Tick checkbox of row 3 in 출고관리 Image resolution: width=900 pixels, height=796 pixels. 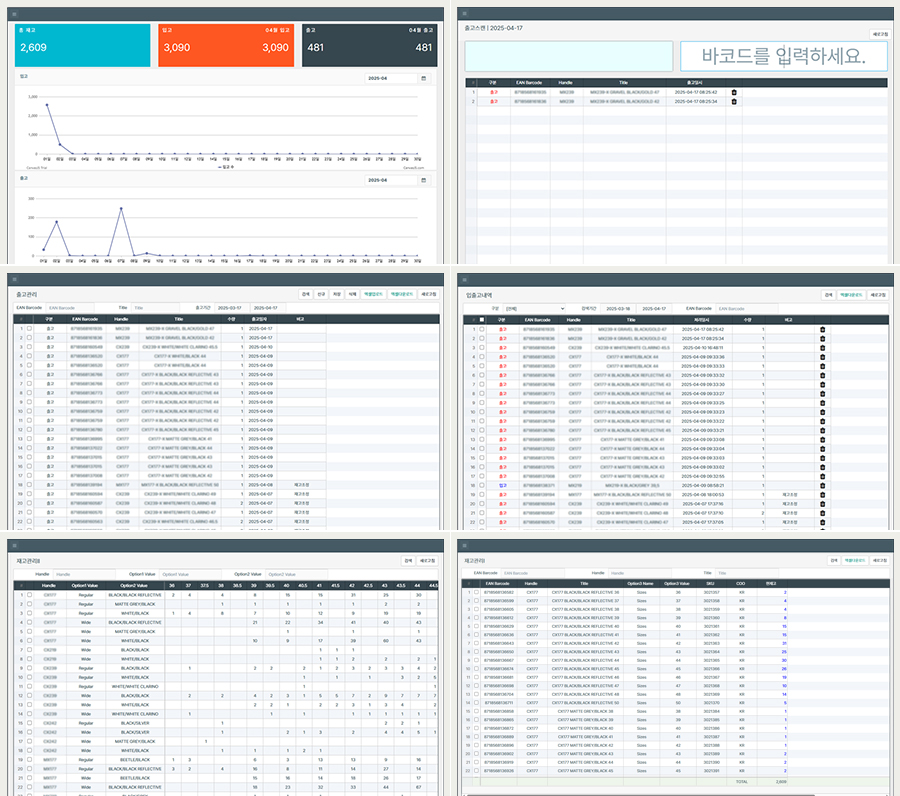point(29,347)
